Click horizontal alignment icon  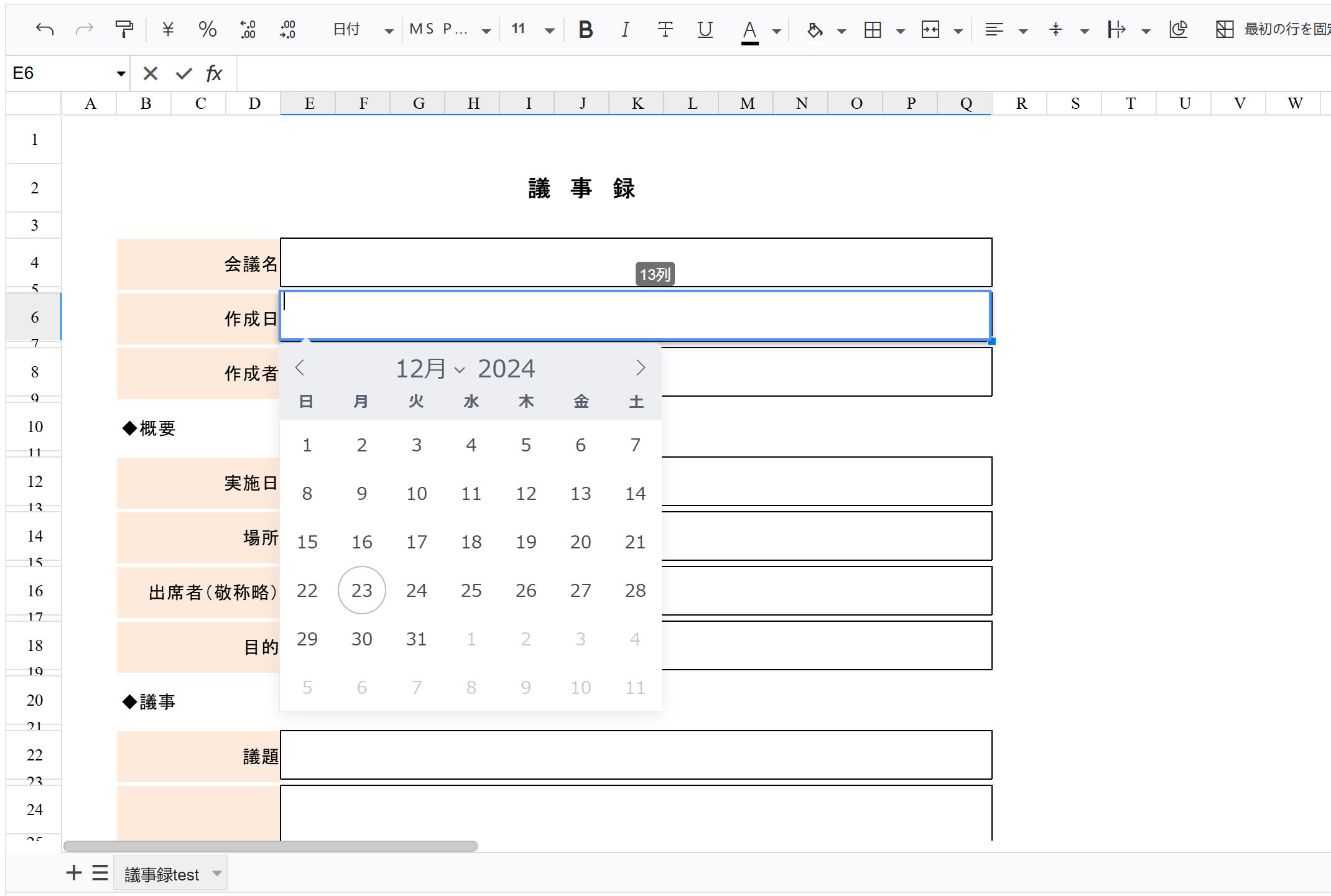994,29
